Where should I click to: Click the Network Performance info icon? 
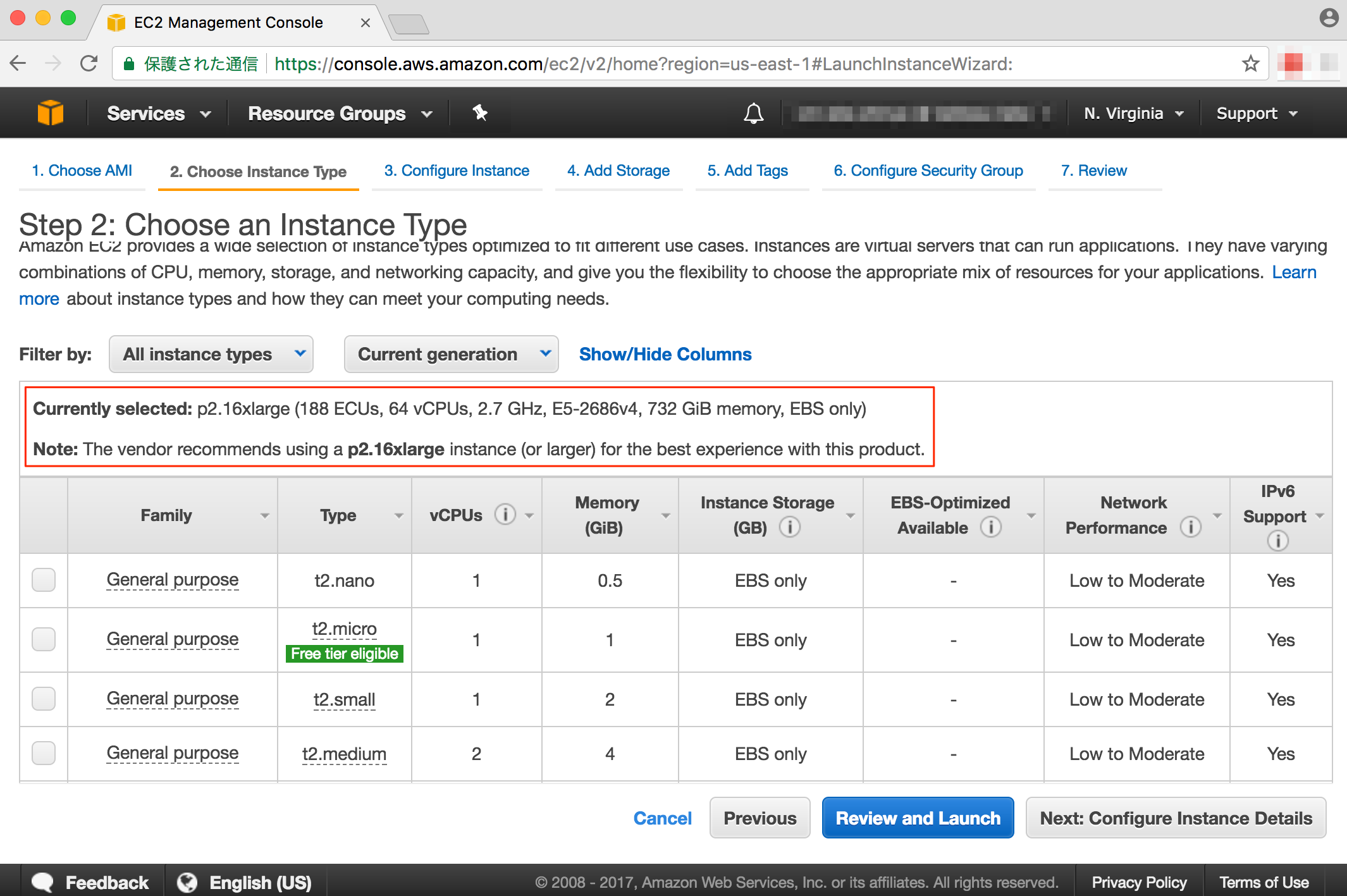[1190, 527]
